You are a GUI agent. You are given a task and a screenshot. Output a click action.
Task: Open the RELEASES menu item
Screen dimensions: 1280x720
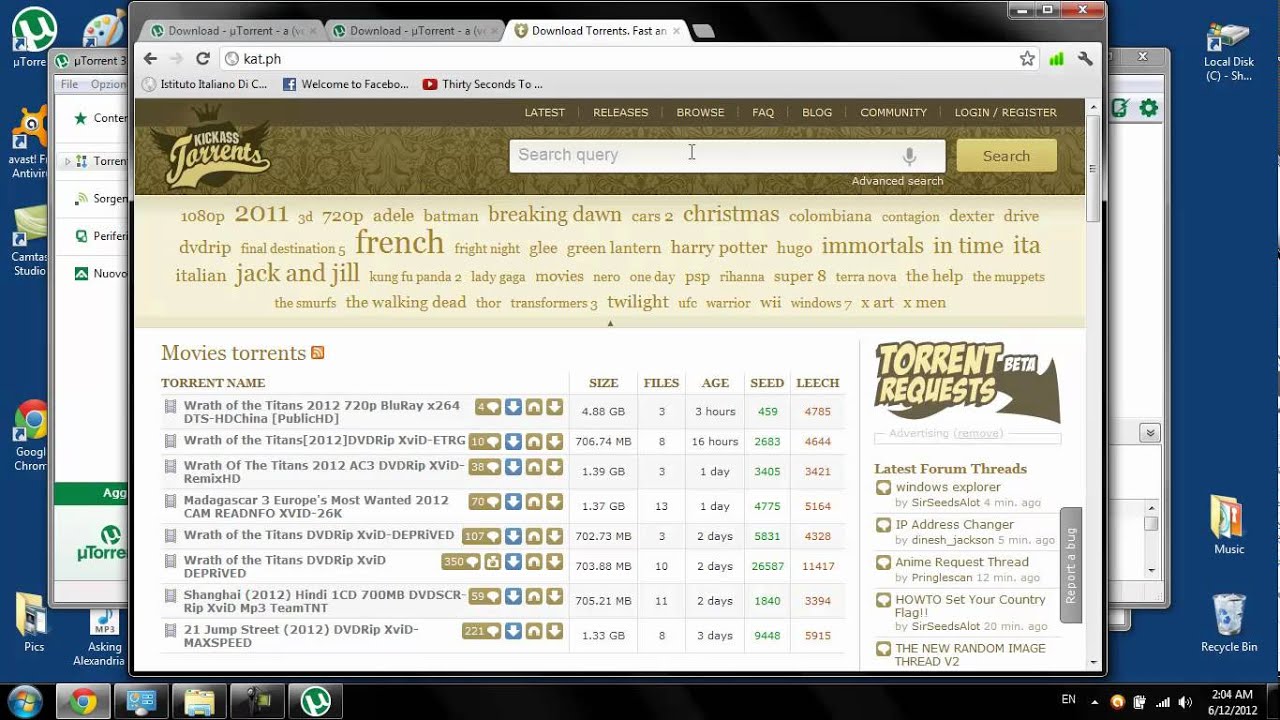(x=621, y=112)
